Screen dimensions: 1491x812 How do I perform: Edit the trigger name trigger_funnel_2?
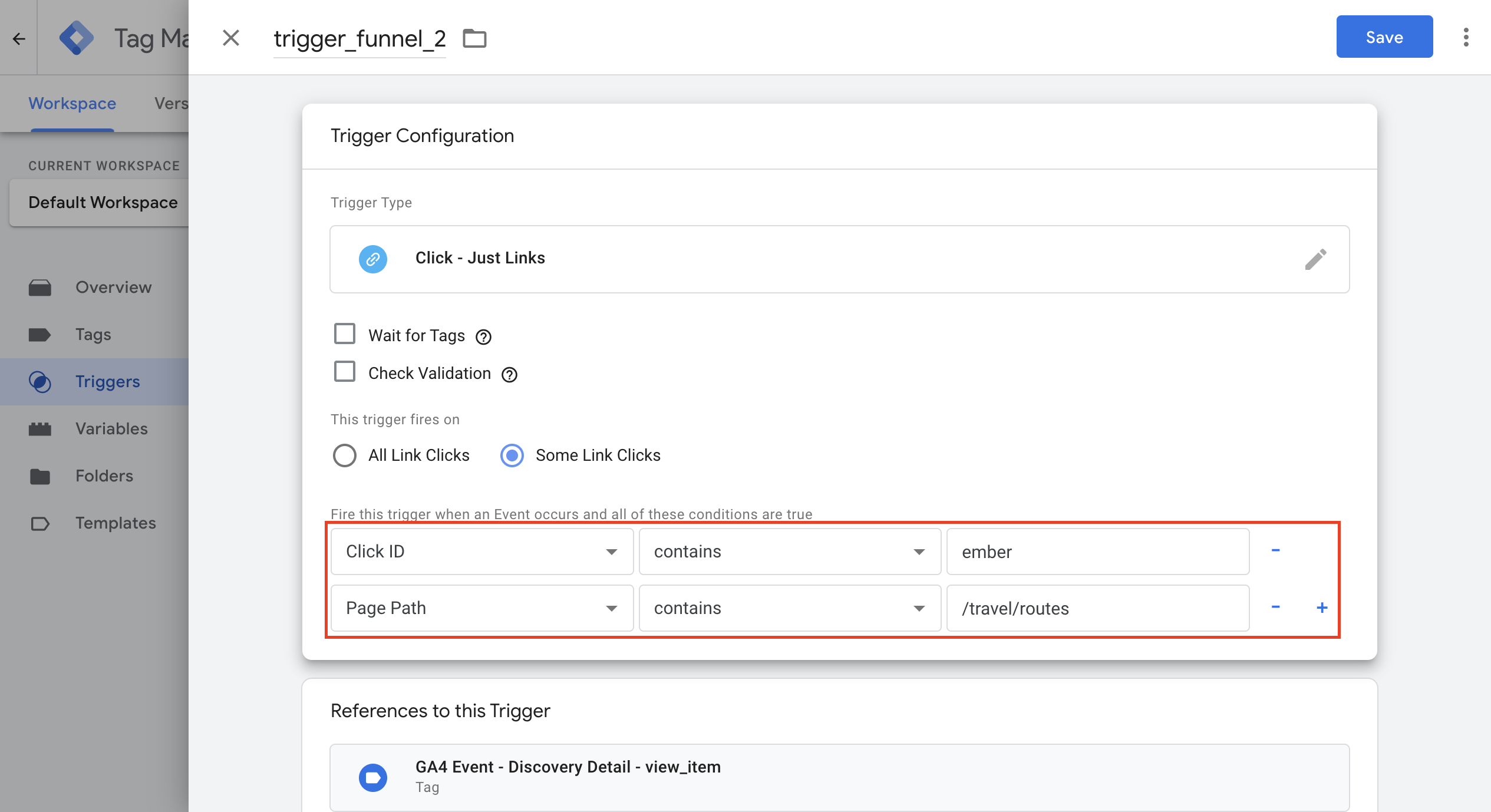(359, 39)
